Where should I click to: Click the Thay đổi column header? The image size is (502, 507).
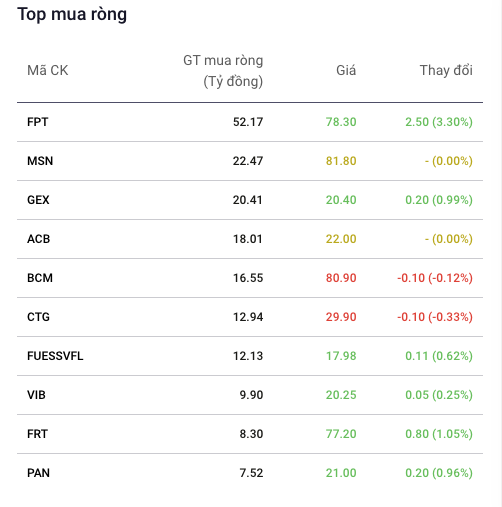tap(446, 70)
